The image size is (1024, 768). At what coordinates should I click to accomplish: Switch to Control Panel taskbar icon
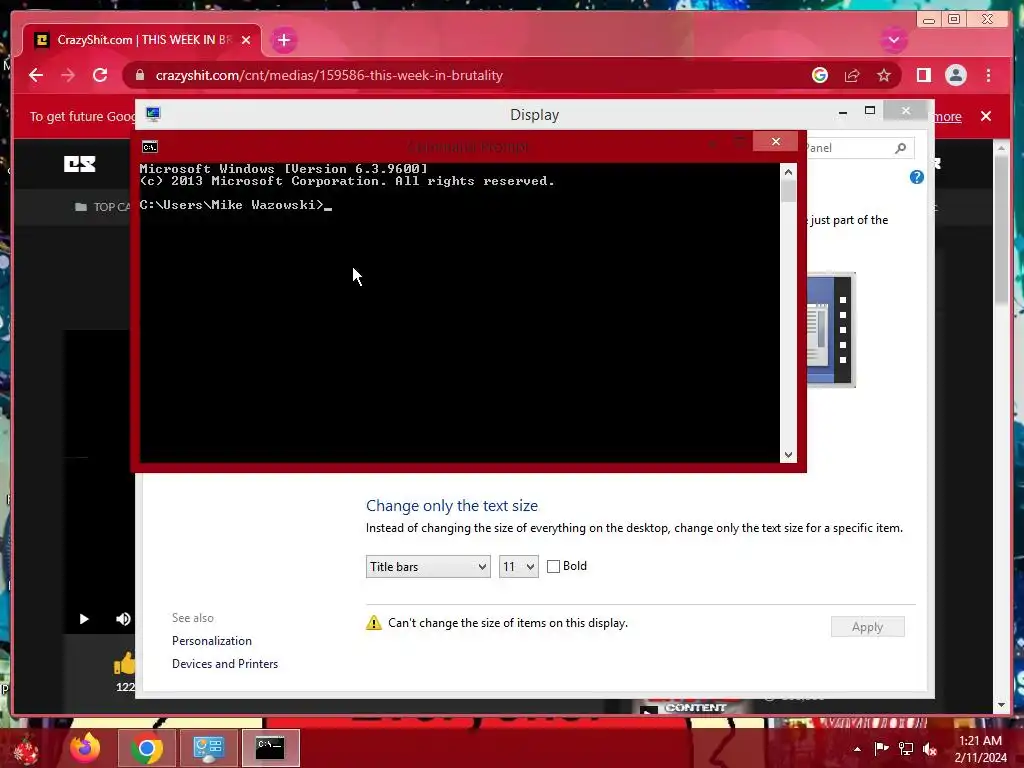[208, 748]
